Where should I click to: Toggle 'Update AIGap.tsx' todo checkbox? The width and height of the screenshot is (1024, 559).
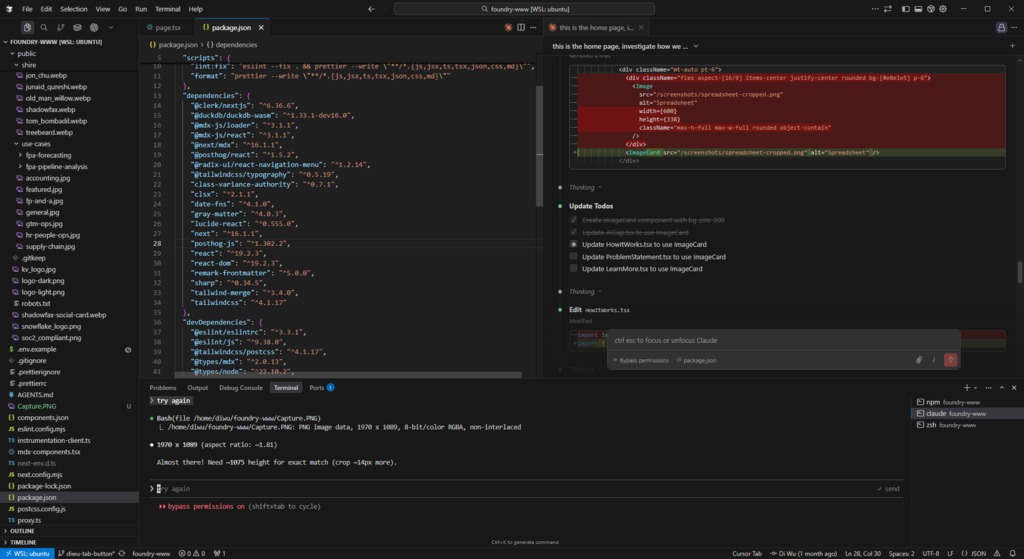click(573, 232)
